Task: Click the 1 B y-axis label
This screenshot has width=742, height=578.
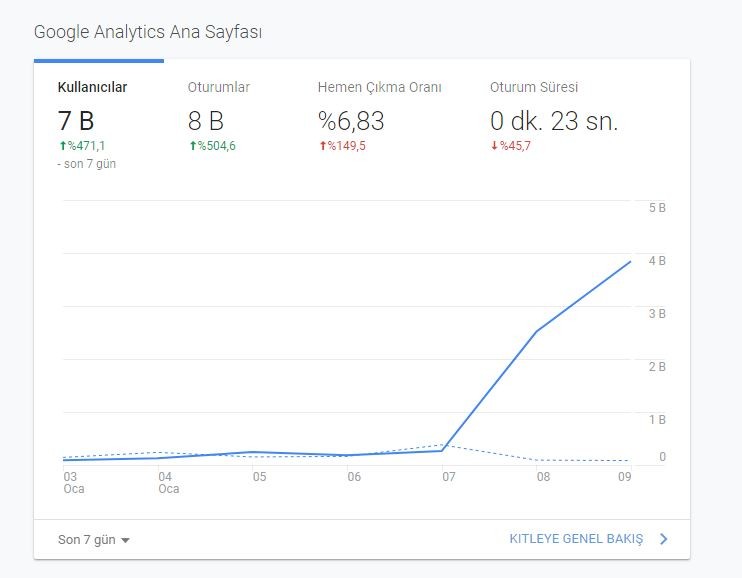Action: pyautogui.click(x=657, y=420)
